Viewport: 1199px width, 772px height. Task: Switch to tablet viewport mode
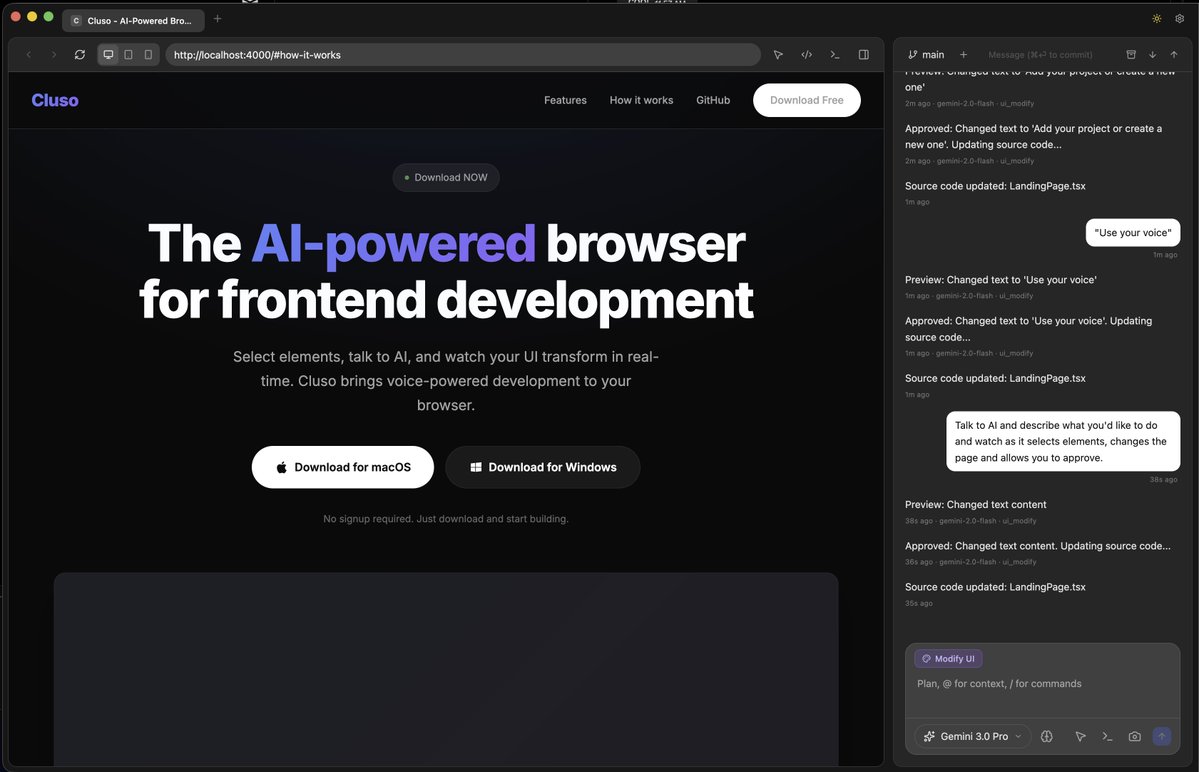[x=128, y=55]
